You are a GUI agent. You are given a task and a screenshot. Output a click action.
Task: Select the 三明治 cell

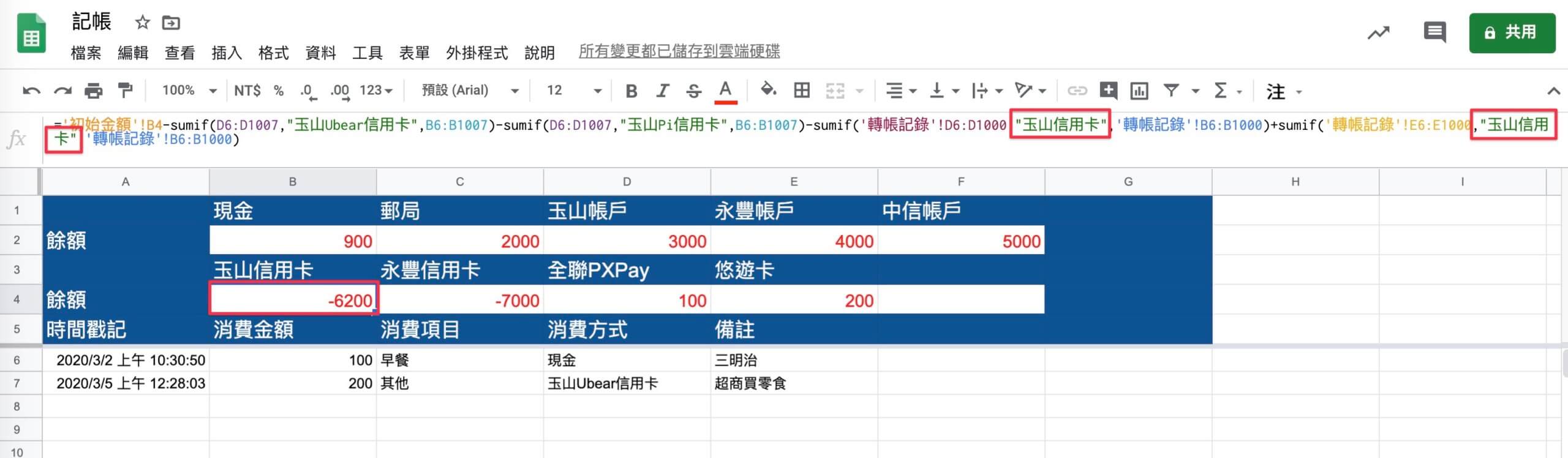point(794,360)
